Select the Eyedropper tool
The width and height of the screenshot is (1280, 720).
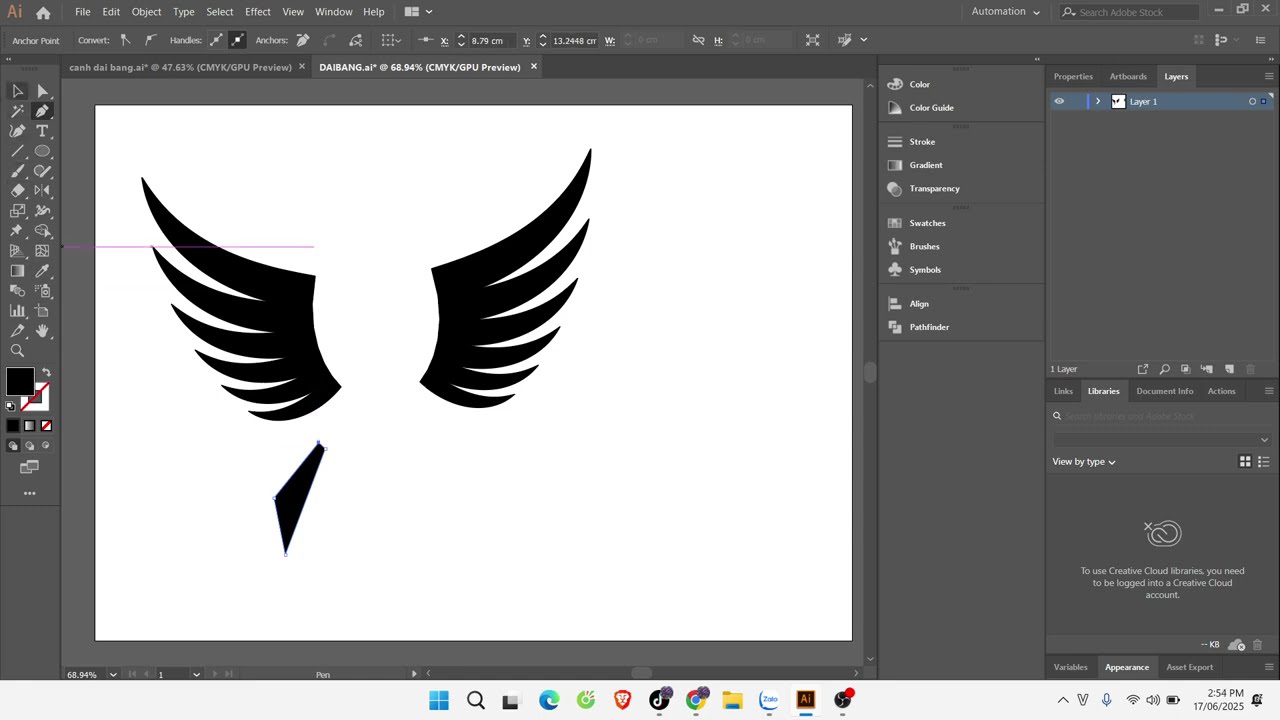tap(42, 271)
